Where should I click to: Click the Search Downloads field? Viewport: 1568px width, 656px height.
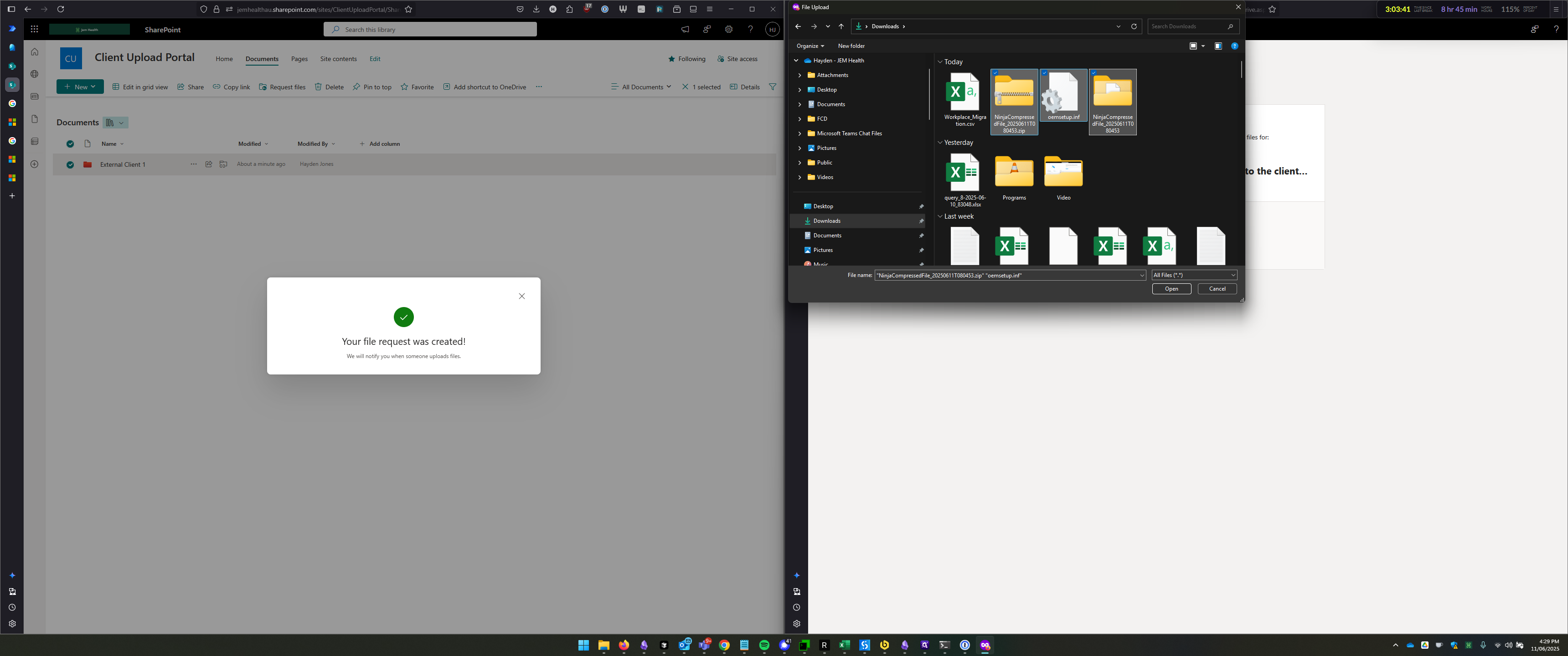coord(1193,26)
